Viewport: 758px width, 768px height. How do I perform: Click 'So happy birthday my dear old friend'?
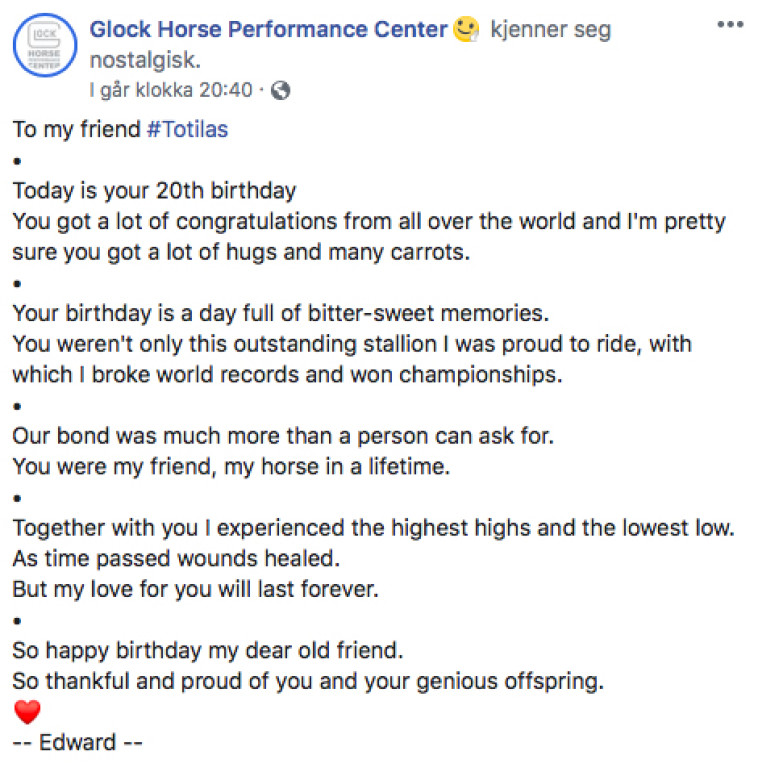tap(207, 651)
